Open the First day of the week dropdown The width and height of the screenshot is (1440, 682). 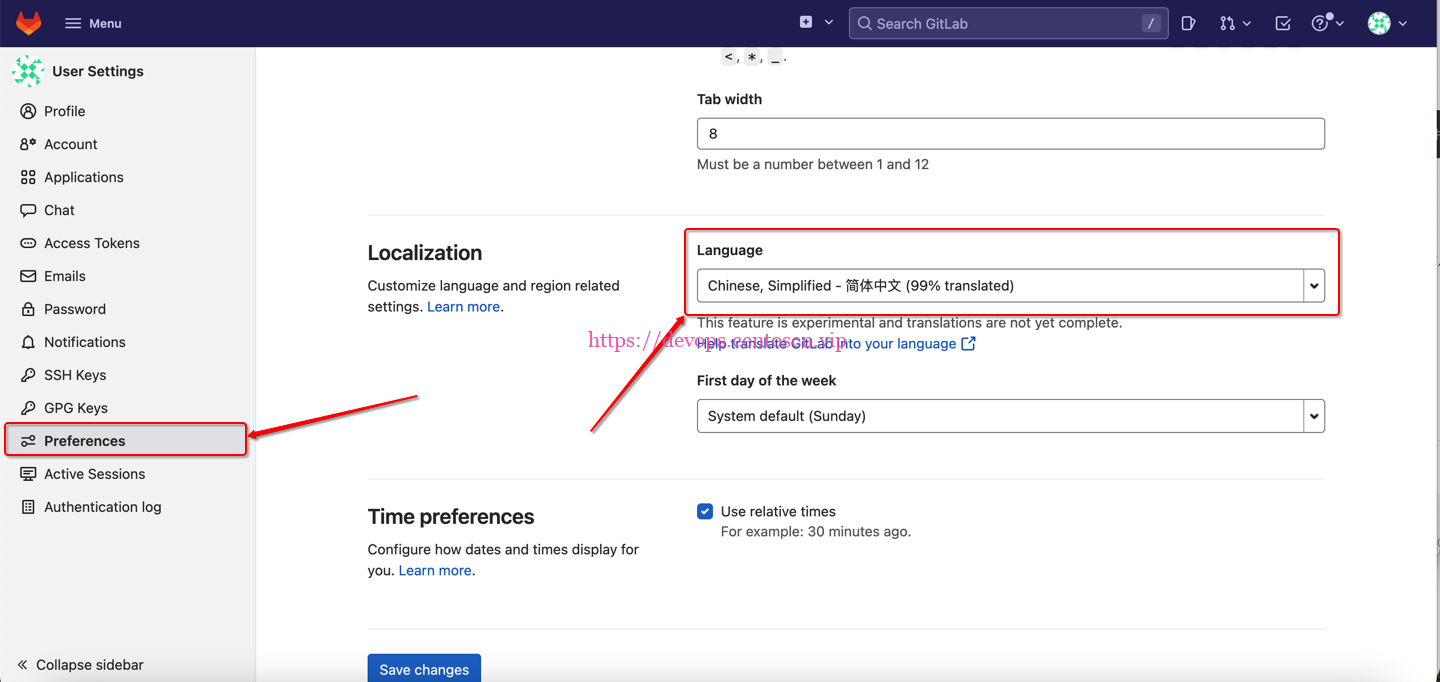point(1010,416)
